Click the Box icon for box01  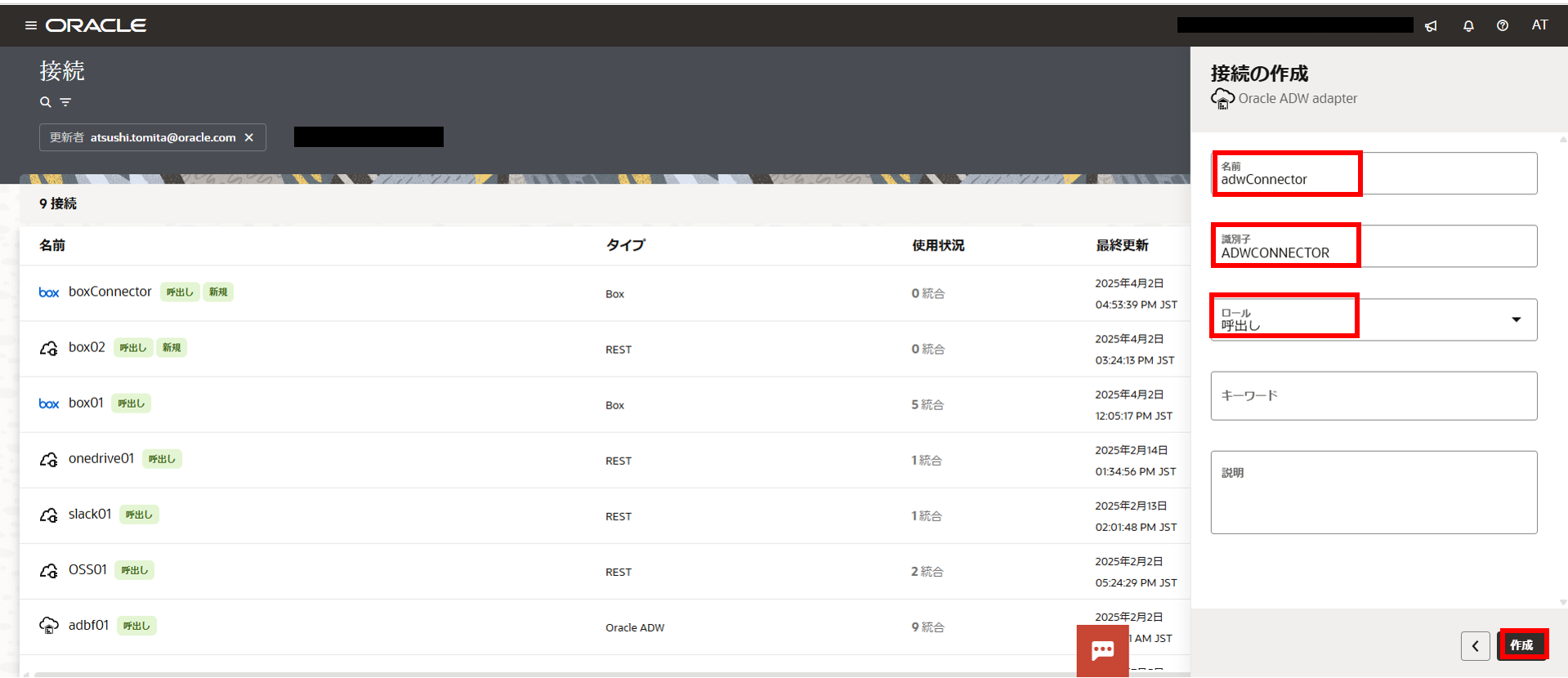49,404
